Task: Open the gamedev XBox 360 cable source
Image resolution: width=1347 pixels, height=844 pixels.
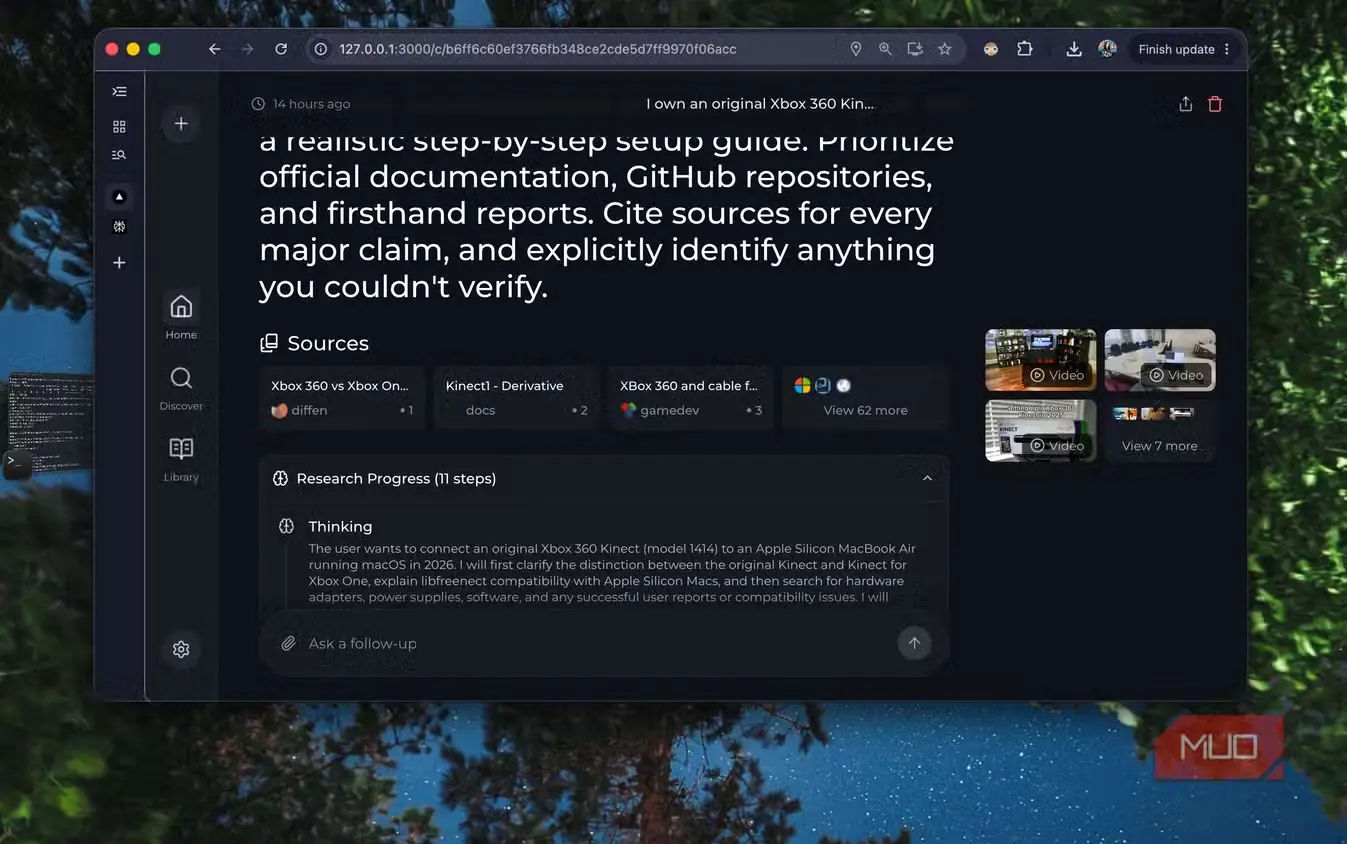Action: 691,397
